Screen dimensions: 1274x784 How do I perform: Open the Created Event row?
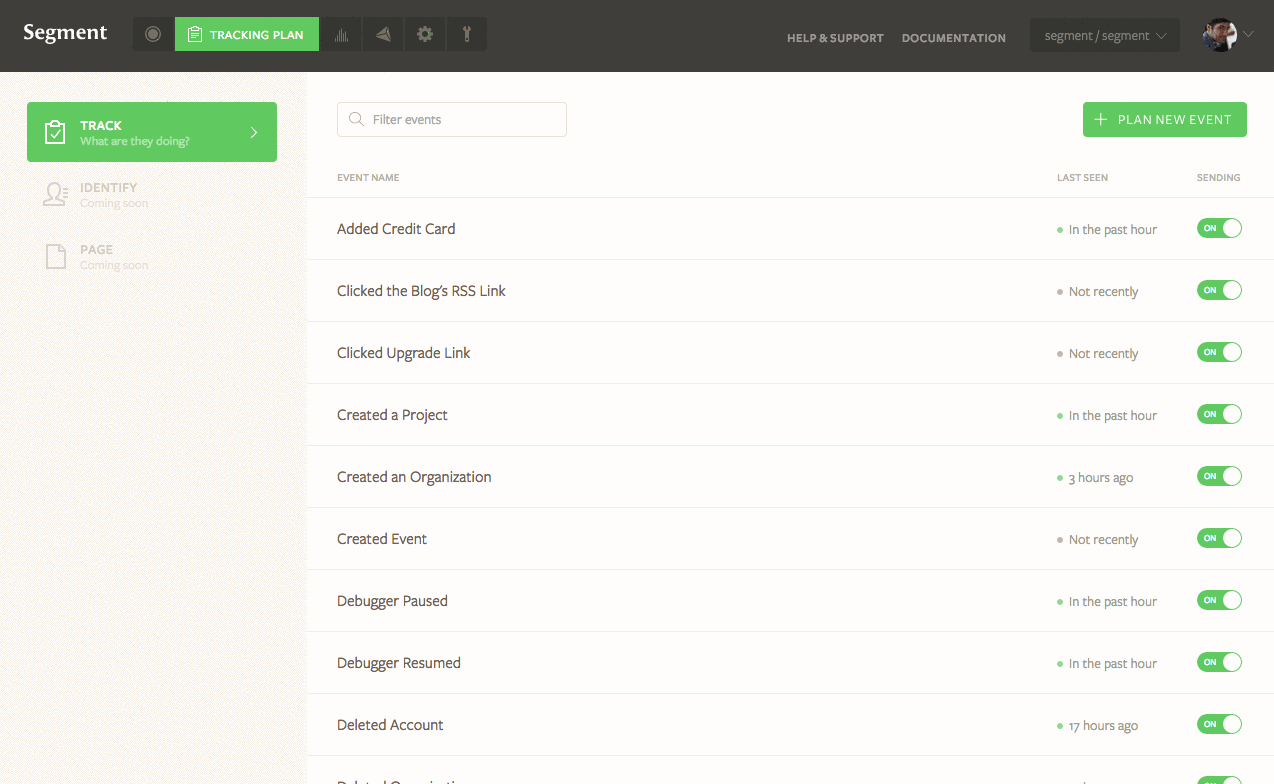(x=790, y=539)
